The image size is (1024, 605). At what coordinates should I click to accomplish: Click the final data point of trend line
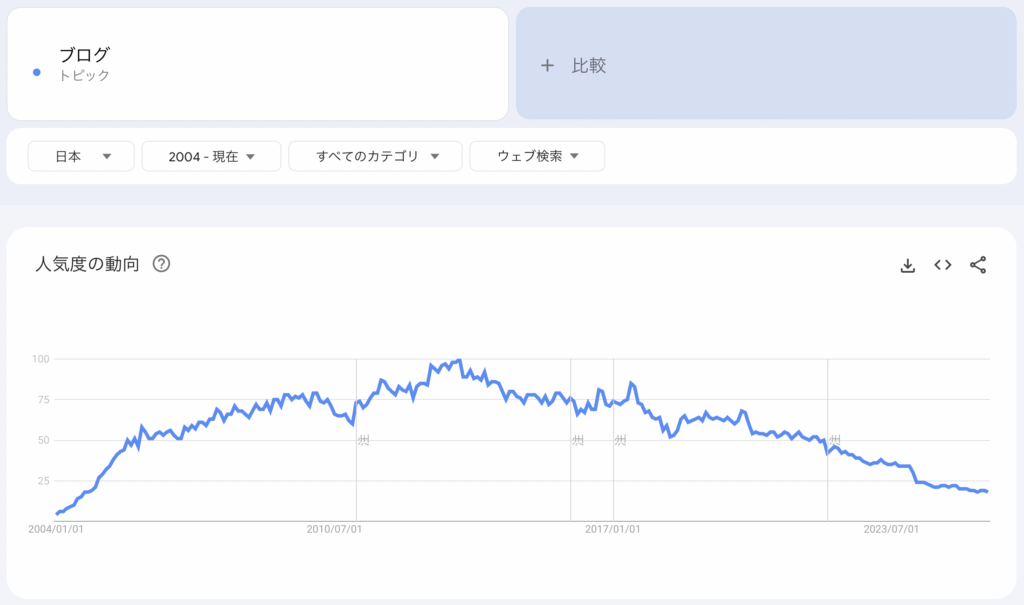987,491
